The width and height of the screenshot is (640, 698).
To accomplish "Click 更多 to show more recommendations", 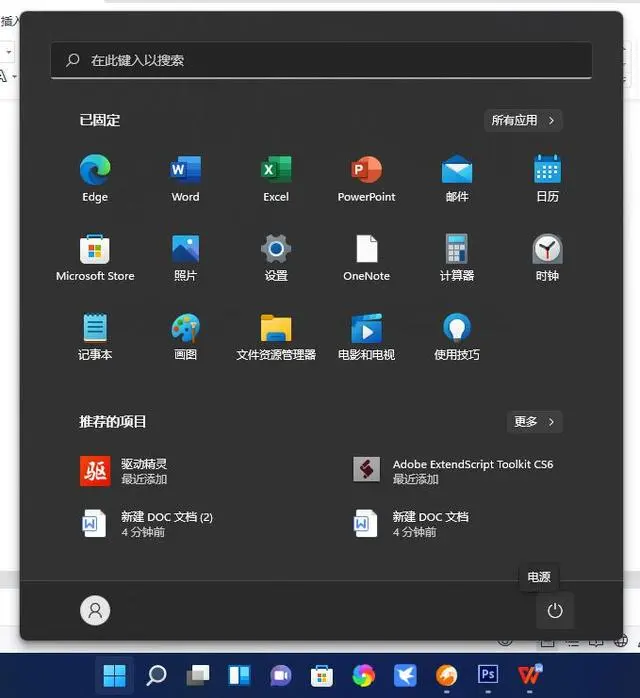I will click(x=534, y=422).
